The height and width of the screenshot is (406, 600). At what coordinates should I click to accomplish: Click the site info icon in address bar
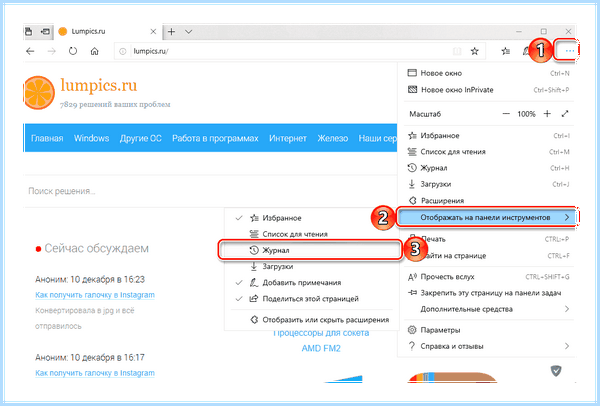[122, 51]
